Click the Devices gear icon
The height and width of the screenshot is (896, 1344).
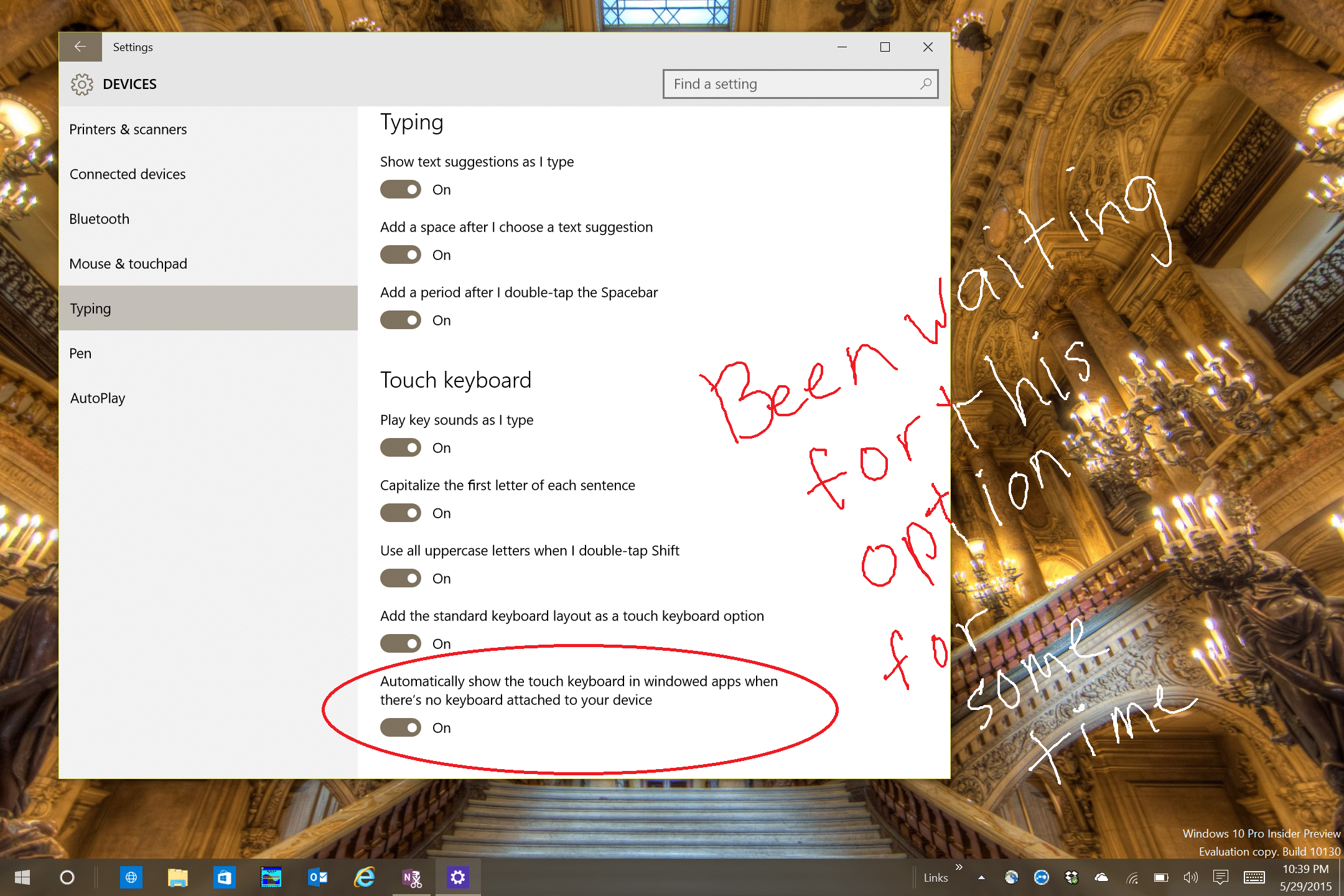(x=82, y=84)
